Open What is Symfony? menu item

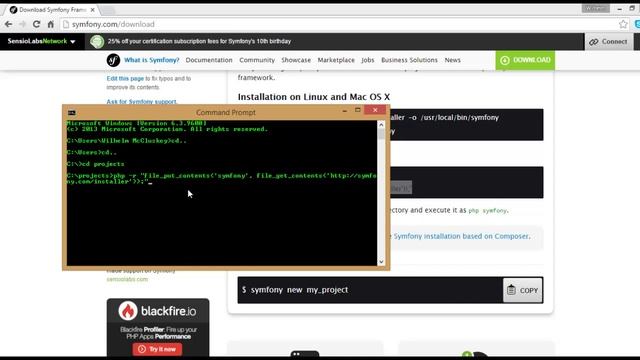pos(151,60)
